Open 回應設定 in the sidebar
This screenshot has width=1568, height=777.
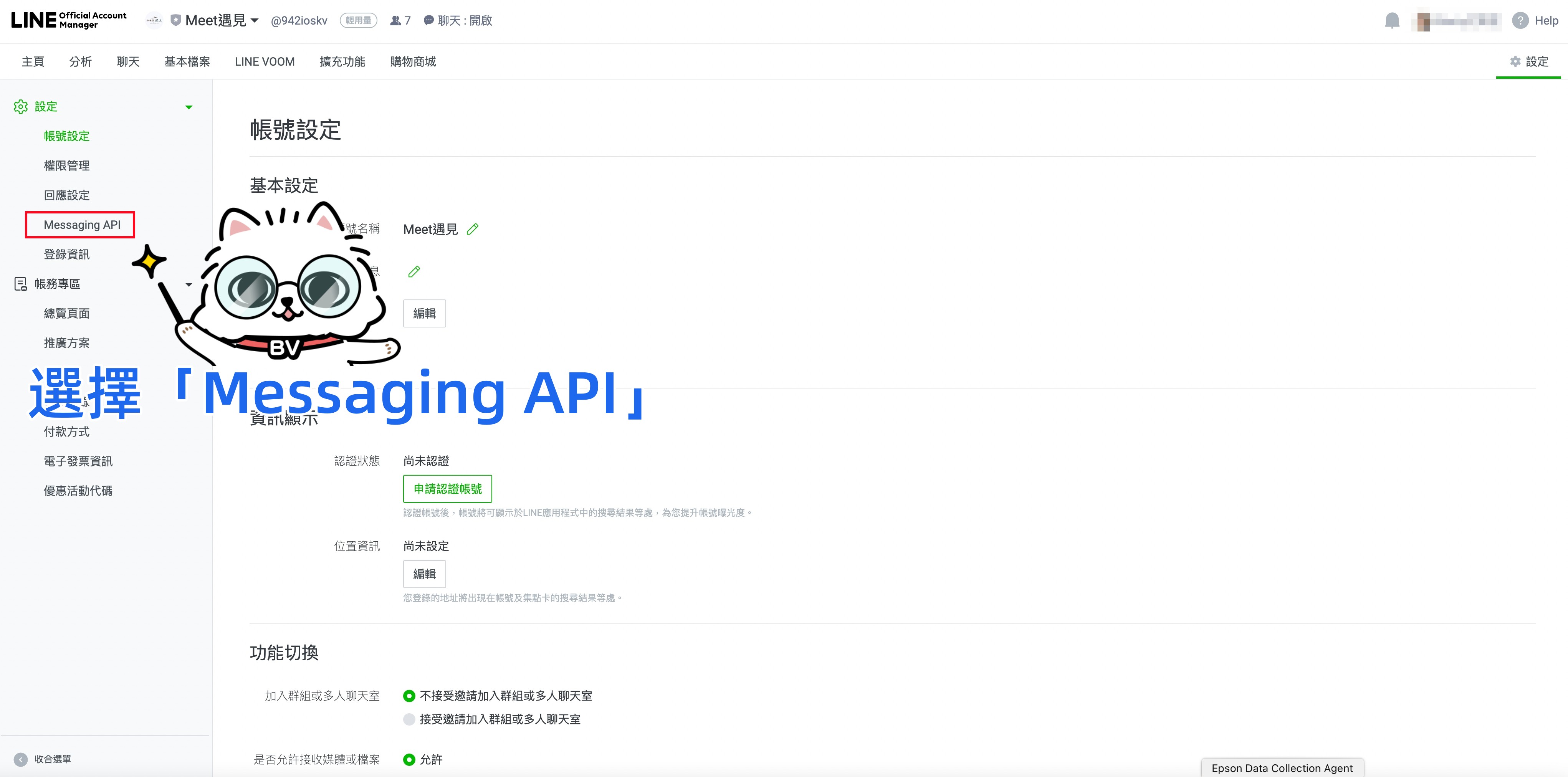[x=66, y=195]
